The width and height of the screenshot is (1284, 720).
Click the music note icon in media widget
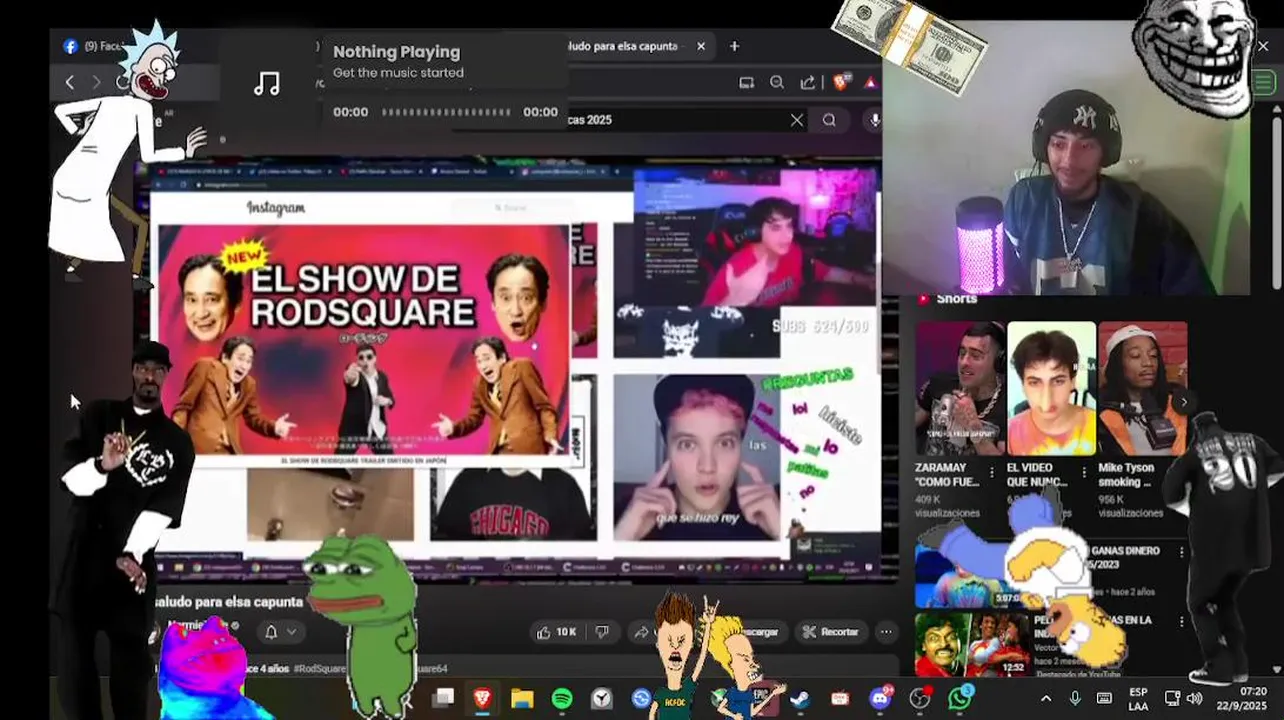pos(267,84)
